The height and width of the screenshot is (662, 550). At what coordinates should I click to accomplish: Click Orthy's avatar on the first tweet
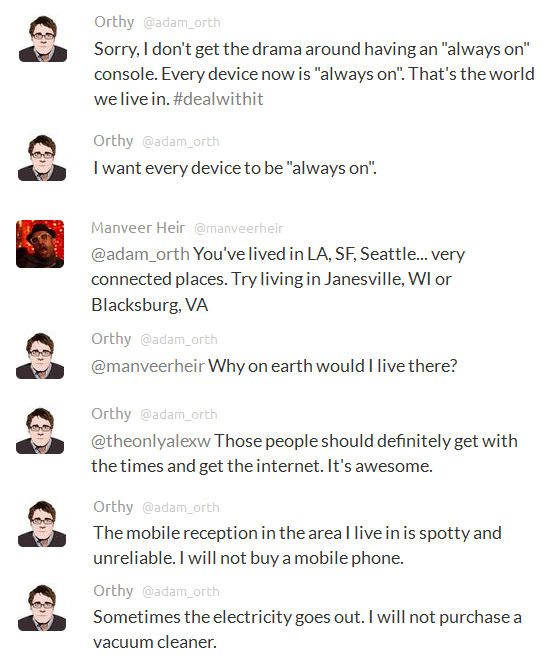click(x=43, y=38)
